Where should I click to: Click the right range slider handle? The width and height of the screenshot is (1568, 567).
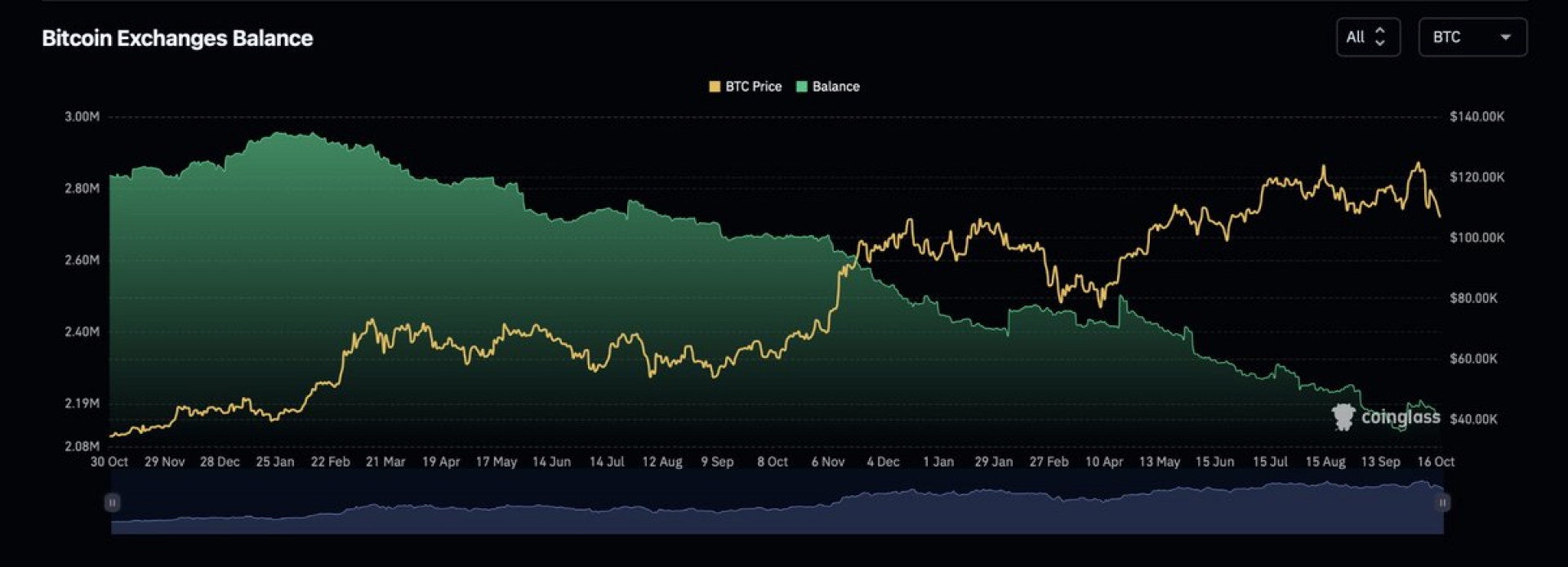point(1442,502)
